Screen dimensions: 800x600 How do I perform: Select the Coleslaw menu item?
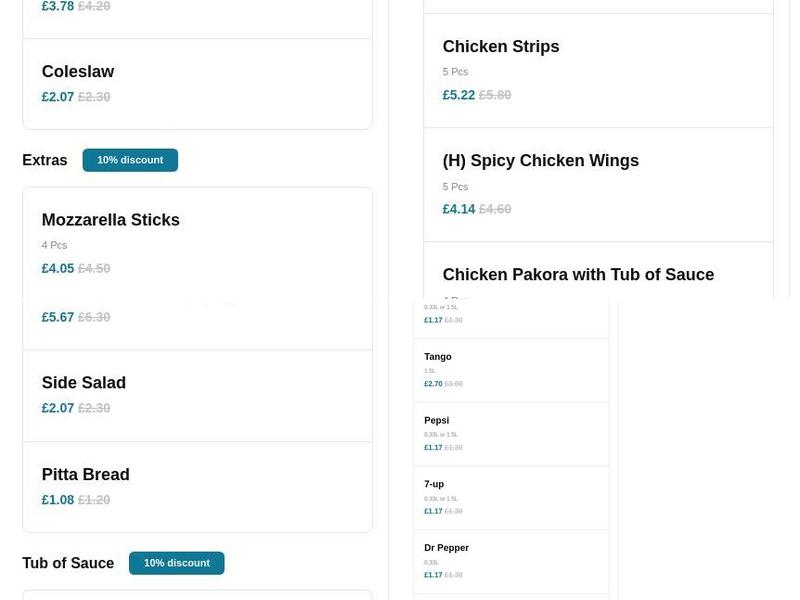click(78, 71)
